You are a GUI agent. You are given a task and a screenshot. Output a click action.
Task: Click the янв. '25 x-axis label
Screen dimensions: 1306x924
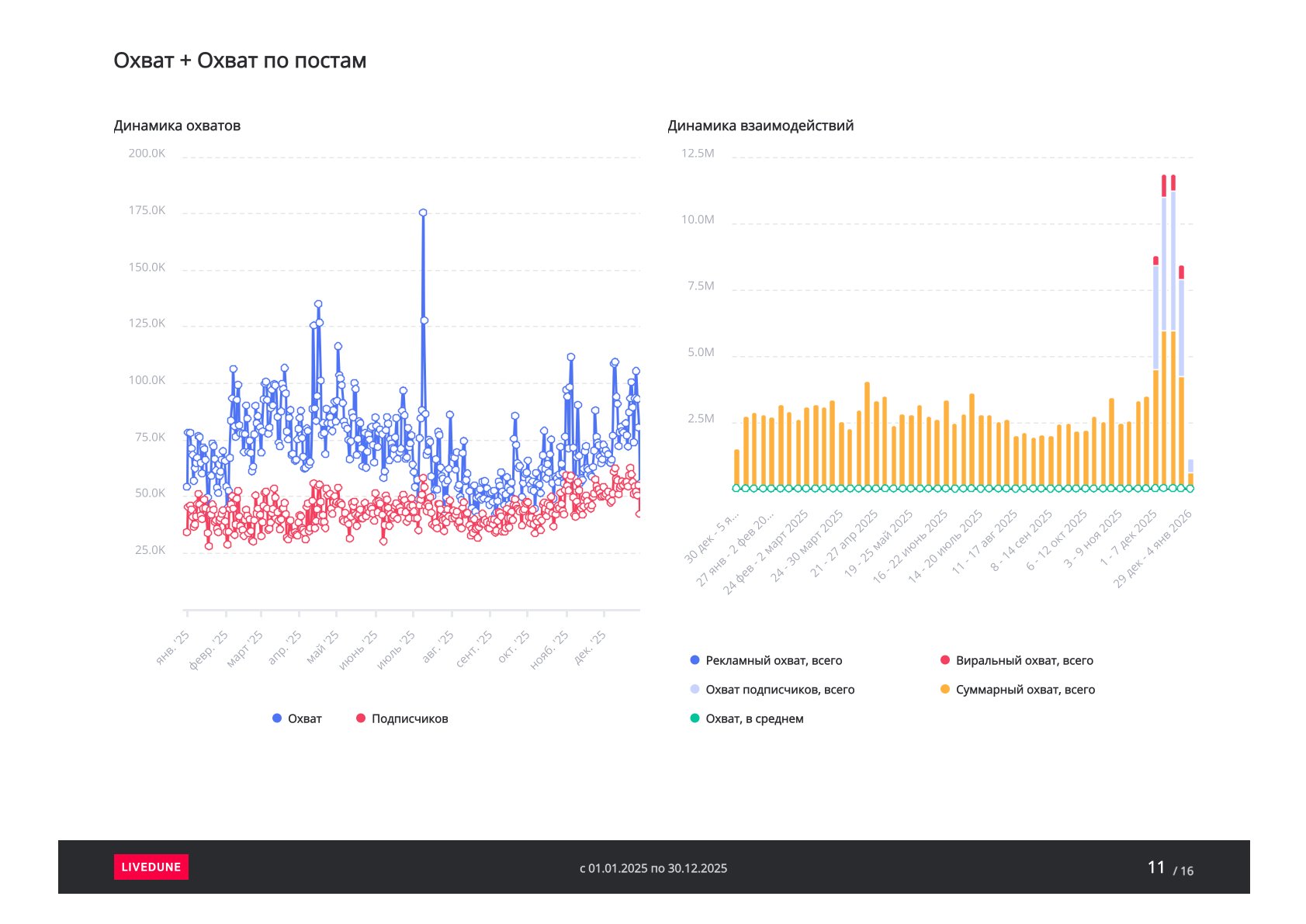click(x=173, y=648)
